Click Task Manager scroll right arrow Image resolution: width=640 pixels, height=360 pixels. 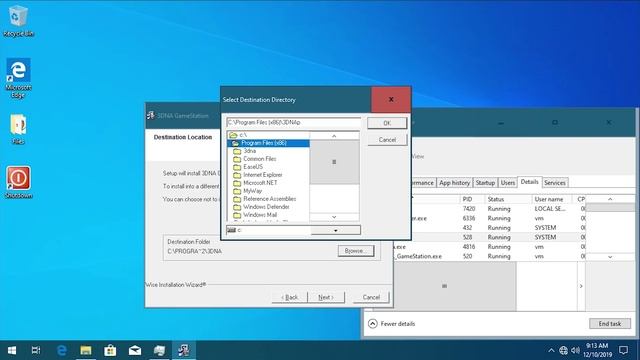point(581,286)
